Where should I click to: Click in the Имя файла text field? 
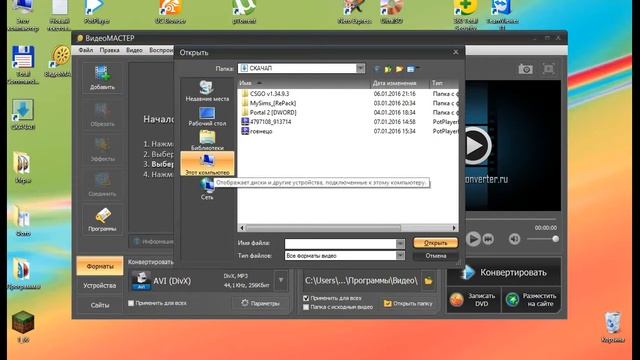pyautogui.click(x=340, y=243)
